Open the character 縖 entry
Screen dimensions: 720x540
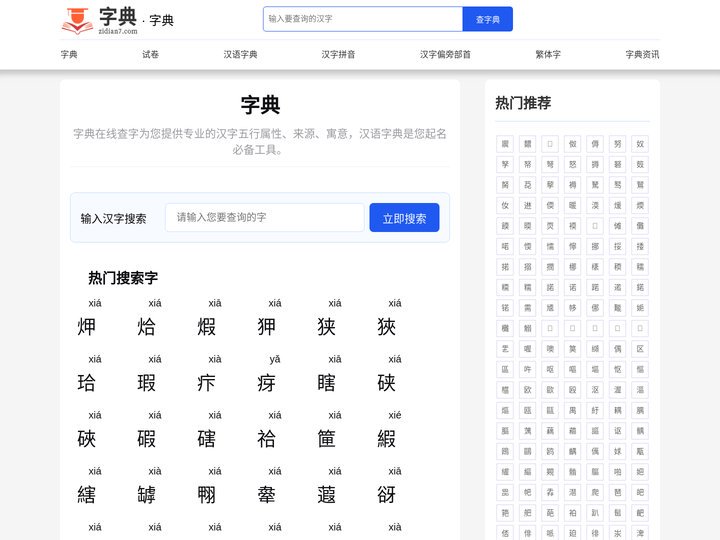(86, 495)
